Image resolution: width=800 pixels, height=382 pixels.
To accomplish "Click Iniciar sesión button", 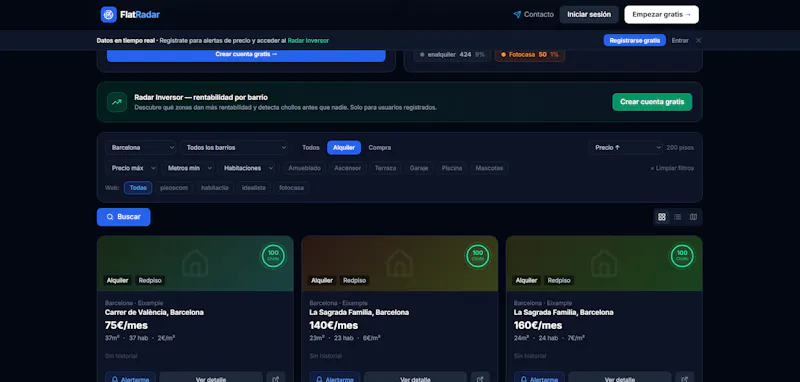I will (x=589, y=14).
